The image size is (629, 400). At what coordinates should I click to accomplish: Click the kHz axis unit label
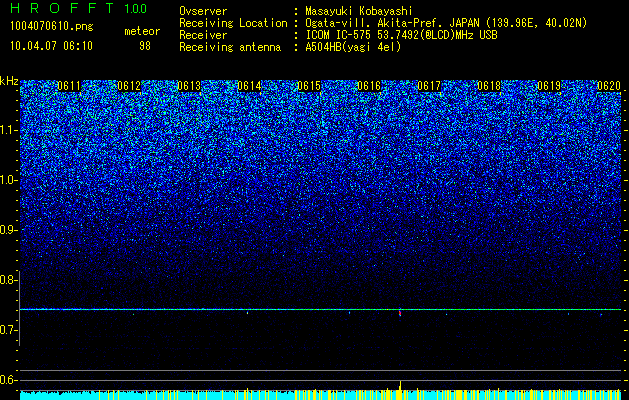9,81
